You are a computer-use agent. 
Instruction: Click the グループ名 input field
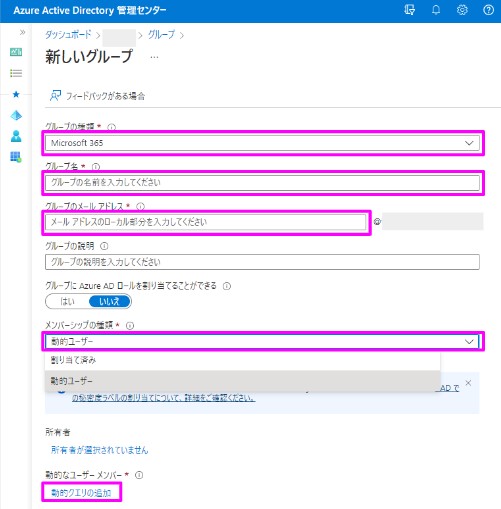(263, 183)
